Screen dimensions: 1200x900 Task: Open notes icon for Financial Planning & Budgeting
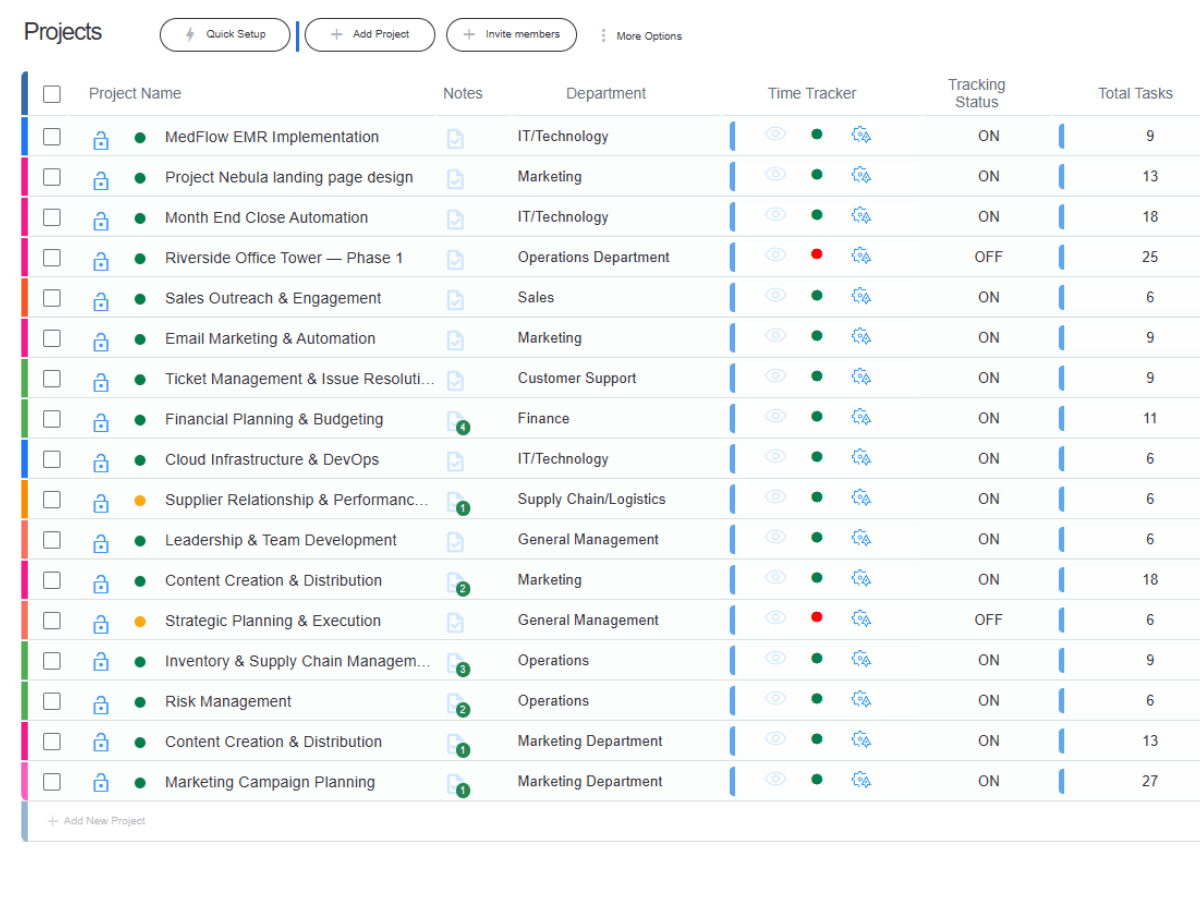point(456,421)
